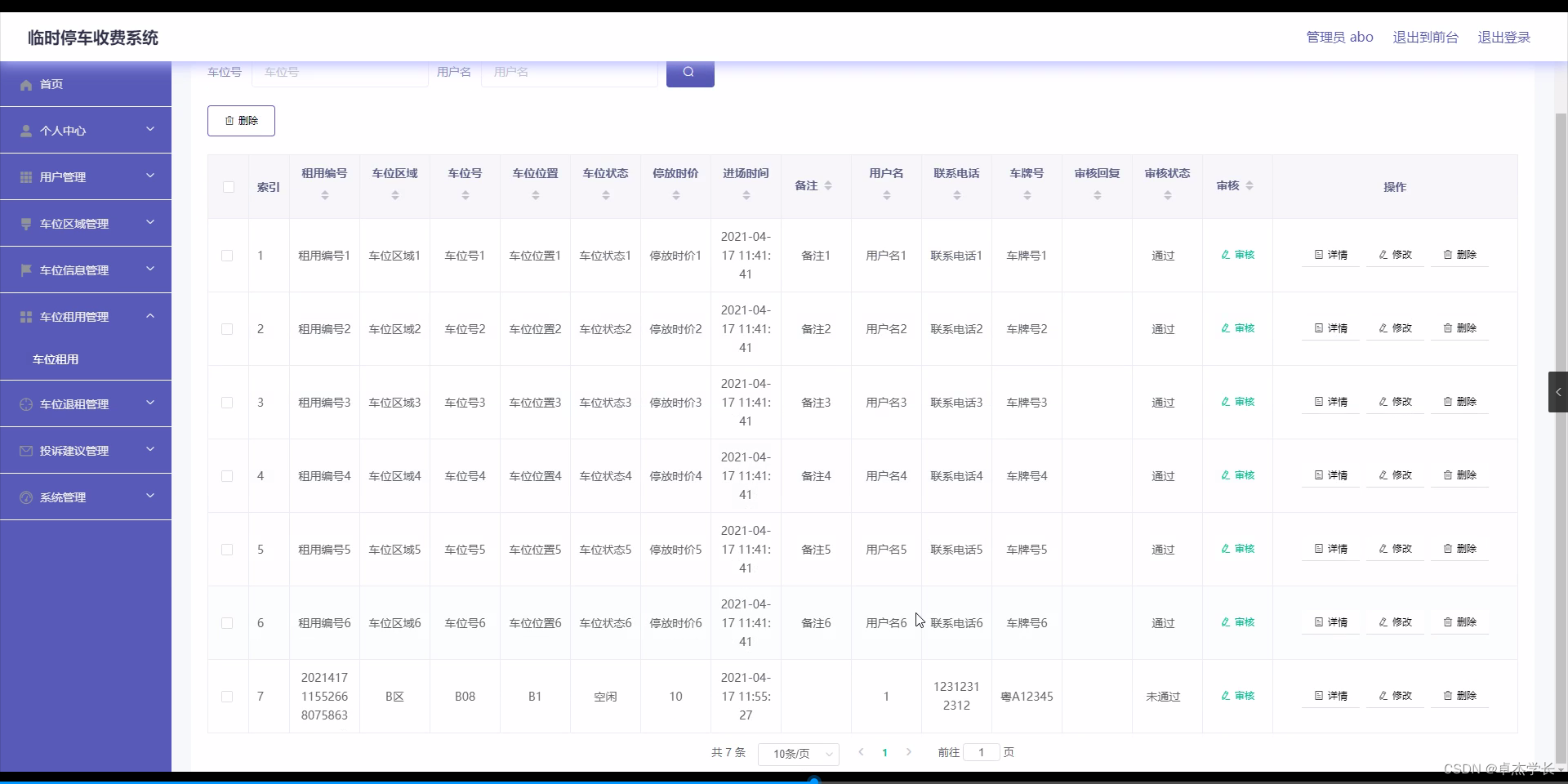Click the vertical page scrollbar
This screenshot has height=784, width=1568.
tap(1561, 437)
